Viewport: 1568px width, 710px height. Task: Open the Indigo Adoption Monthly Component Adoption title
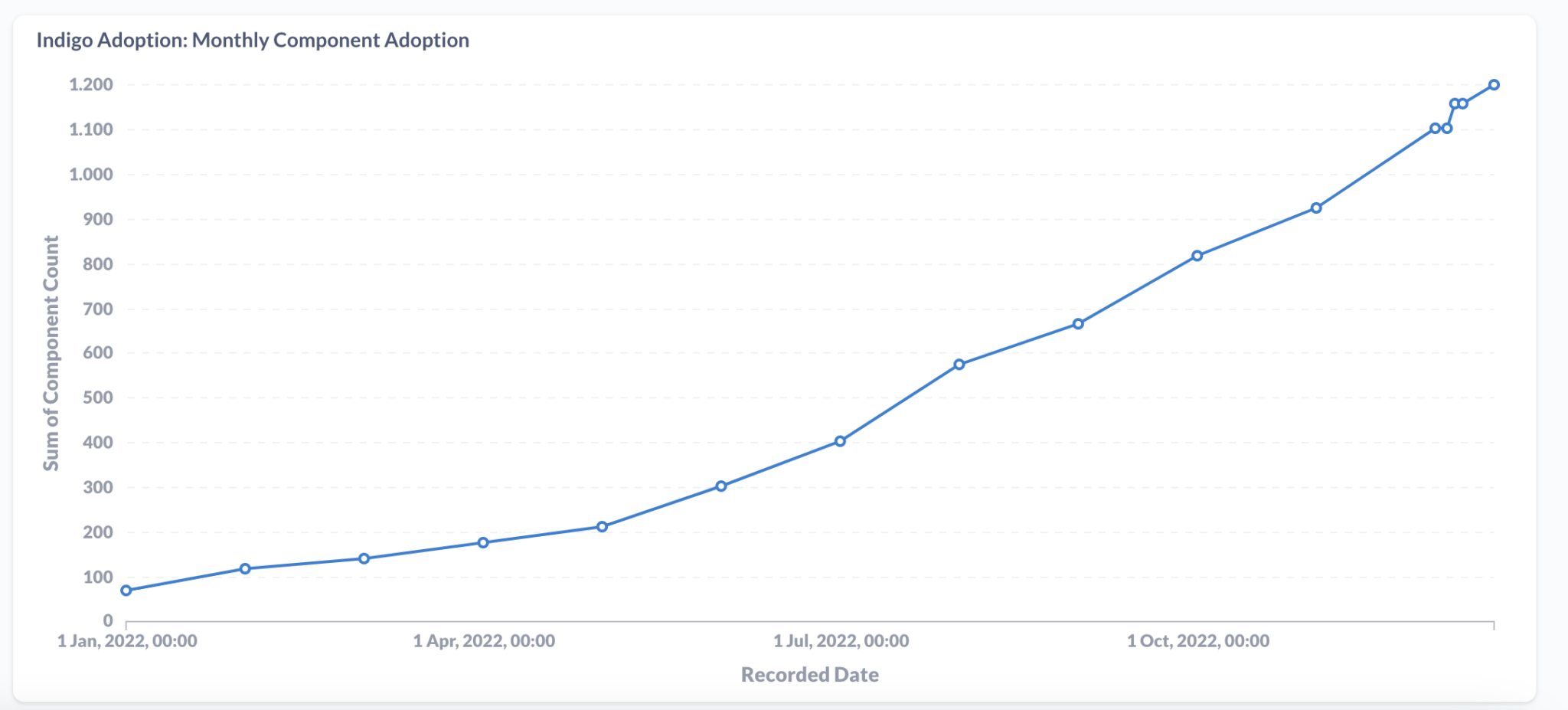253,40
